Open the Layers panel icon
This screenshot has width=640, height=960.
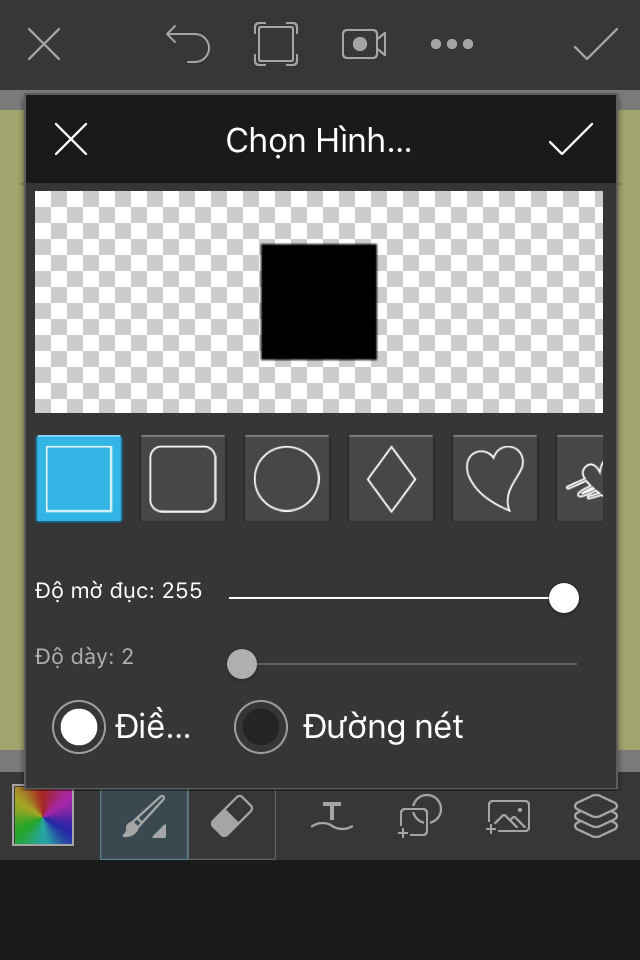pyautogui.click(x=596, y=816)
